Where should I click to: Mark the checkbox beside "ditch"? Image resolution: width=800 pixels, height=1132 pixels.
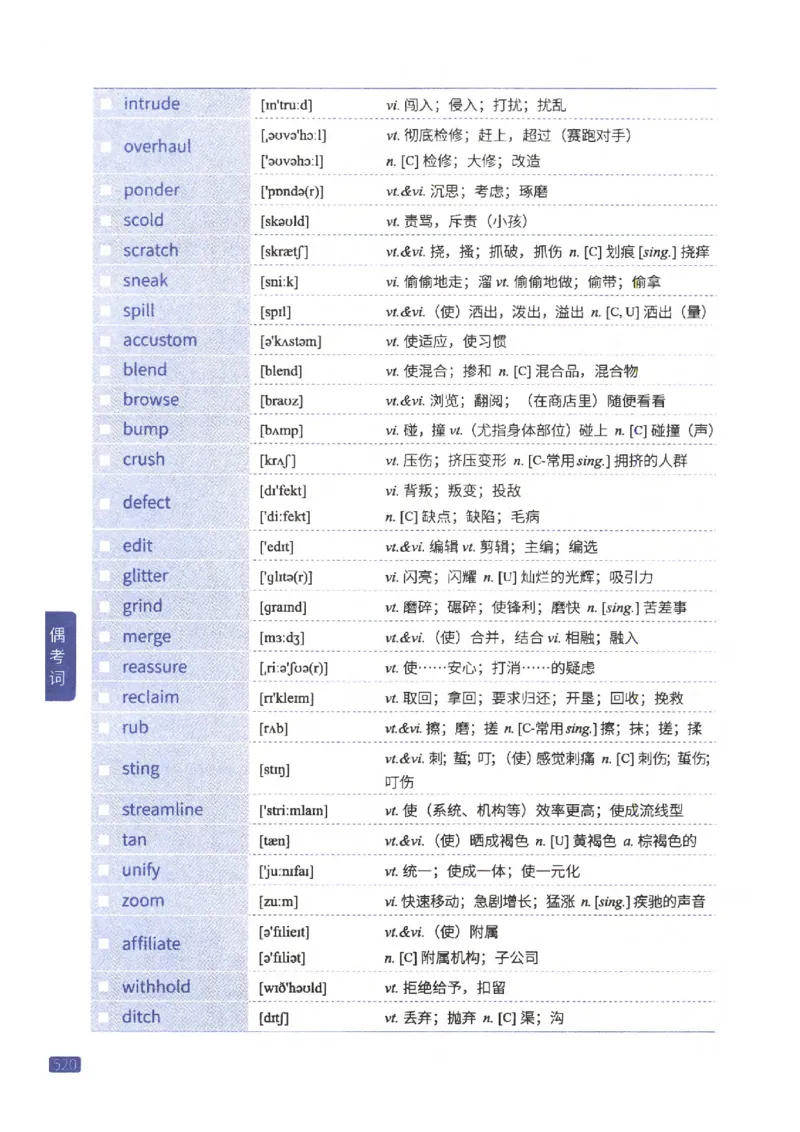(107, 1016)
